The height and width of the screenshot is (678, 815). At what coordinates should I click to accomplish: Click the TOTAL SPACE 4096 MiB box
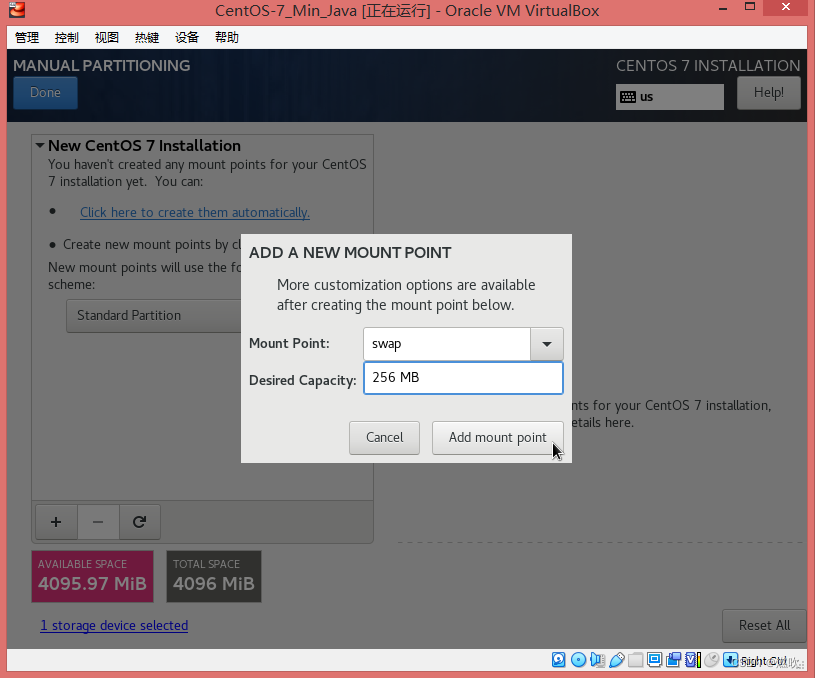(x=214, y=576)
